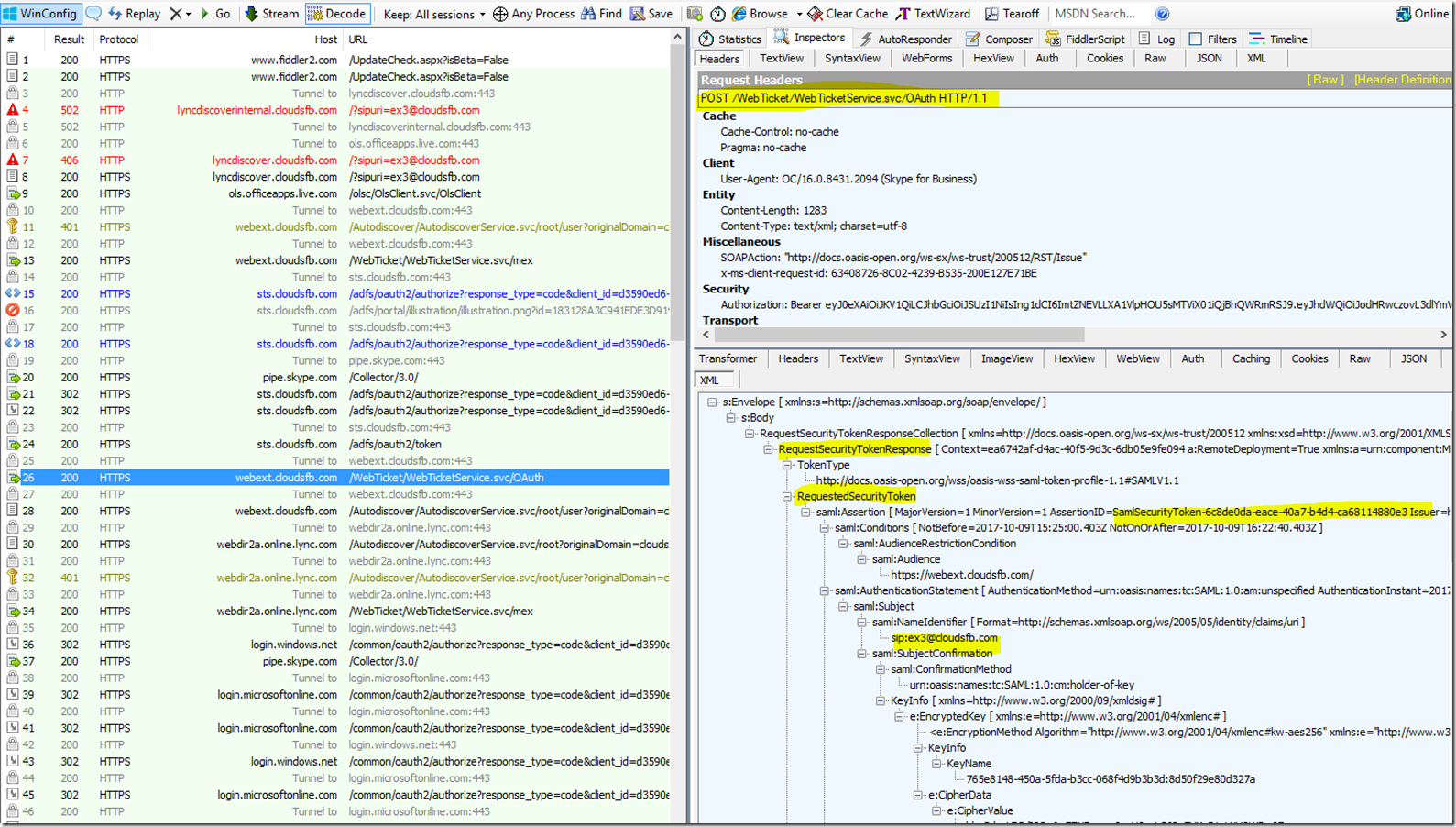Select session 36 login.windows.net
Viewport: 1456px width, 827px height.
click(336, 645)
